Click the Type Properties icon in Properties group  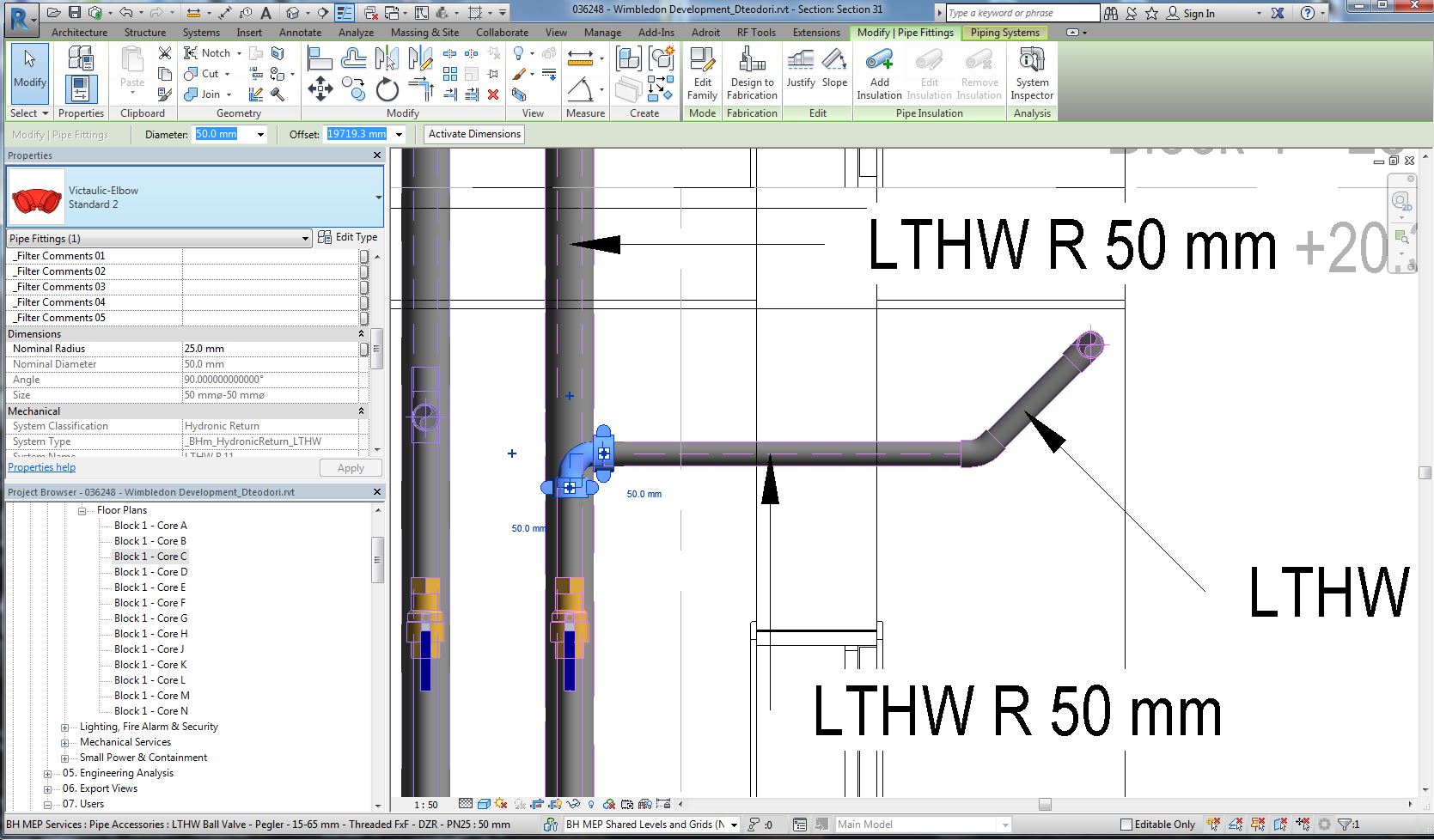[81, 58]
